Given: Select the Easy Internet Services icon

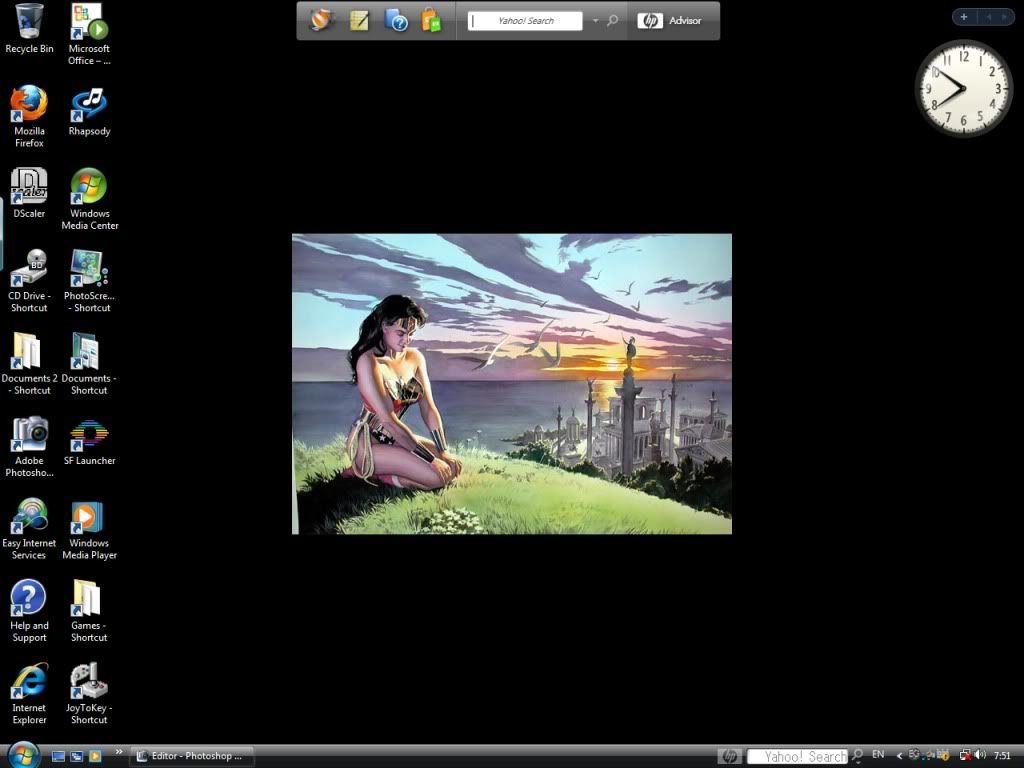Looking at the screenshot, I should pyautogui.click(x=29, y=529).
